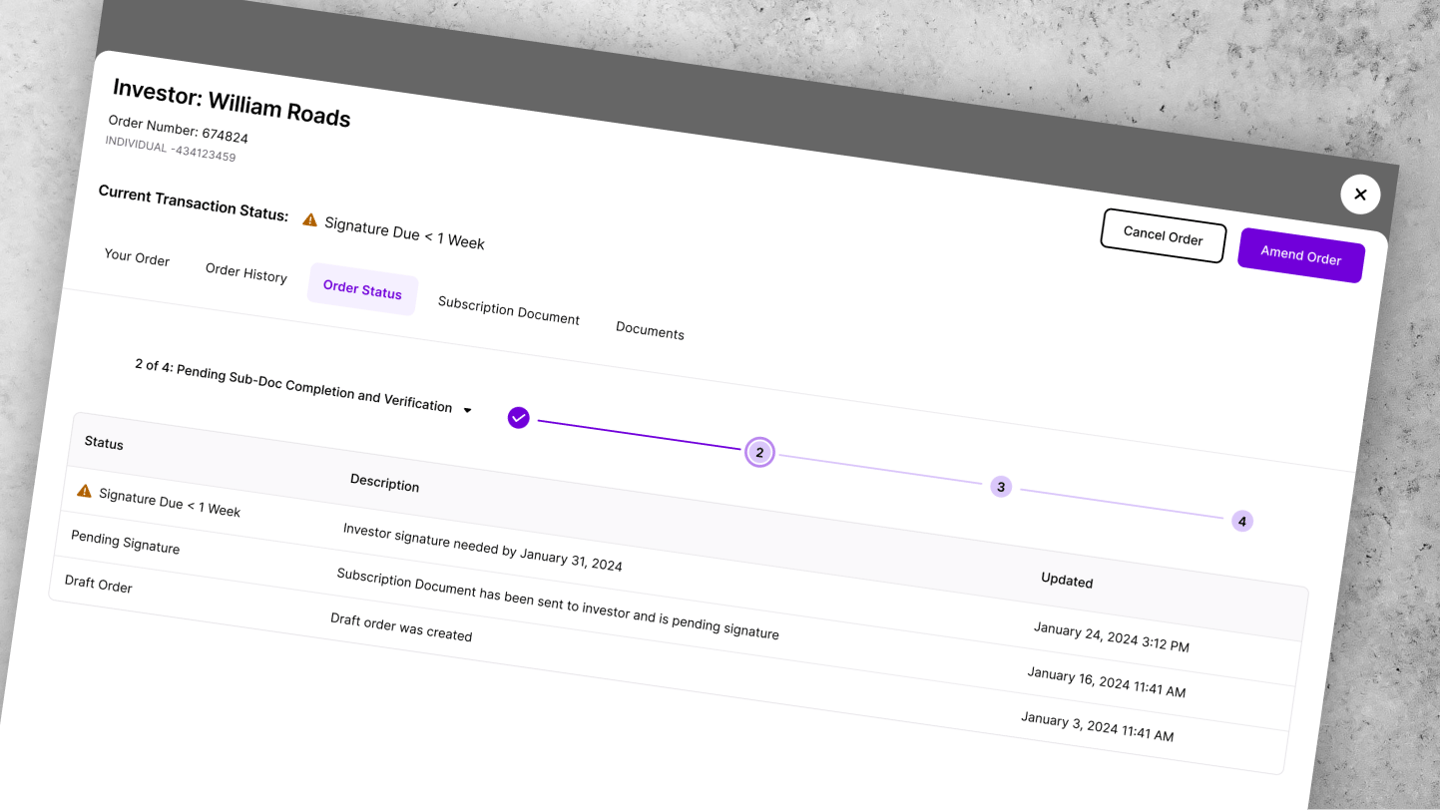
Task: Click the January 24, 2024 3:12 PM timestamp
Action: point(1111,636)
